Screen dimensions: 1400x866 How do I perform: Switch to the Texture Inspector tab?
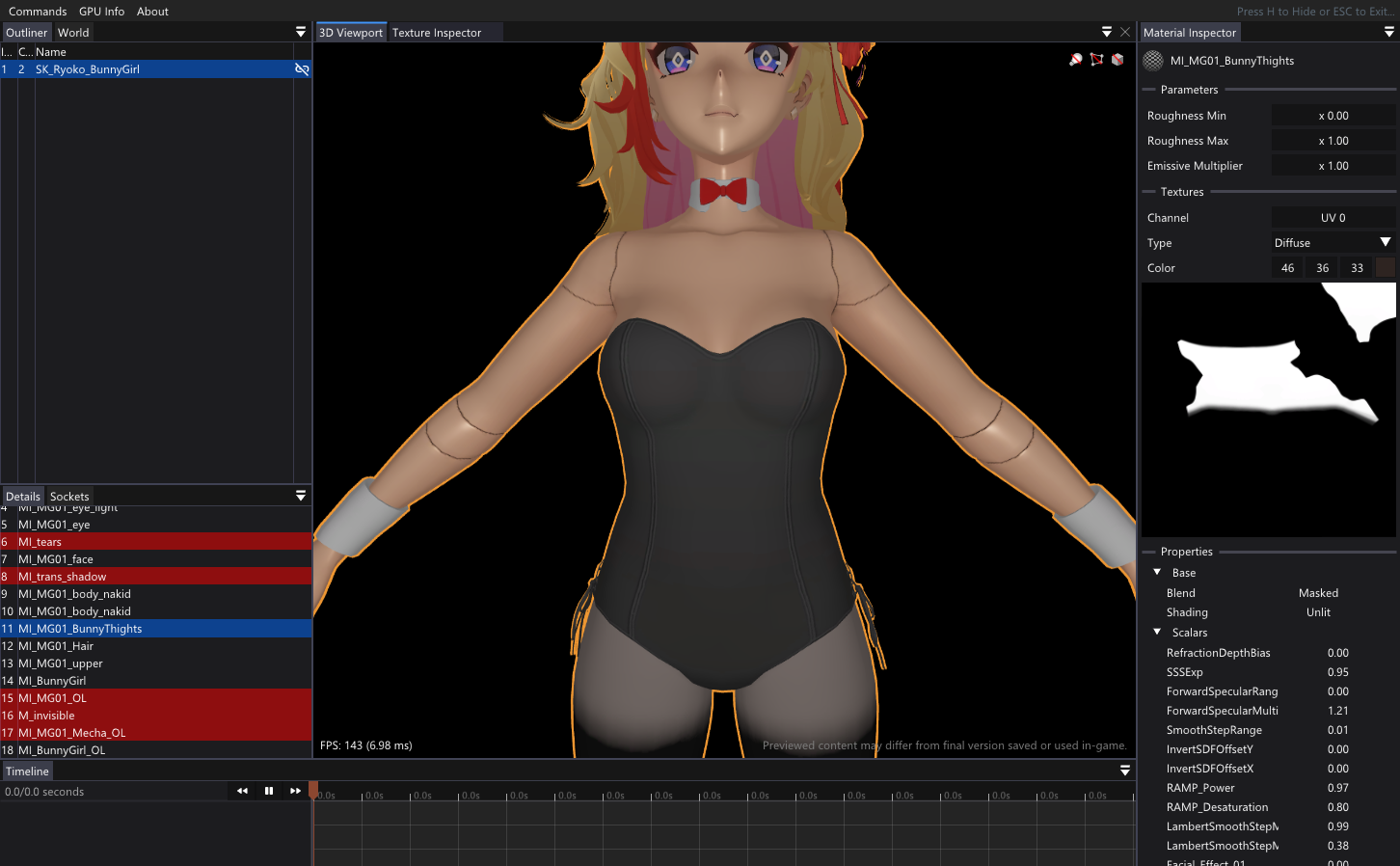coord(436,33)
